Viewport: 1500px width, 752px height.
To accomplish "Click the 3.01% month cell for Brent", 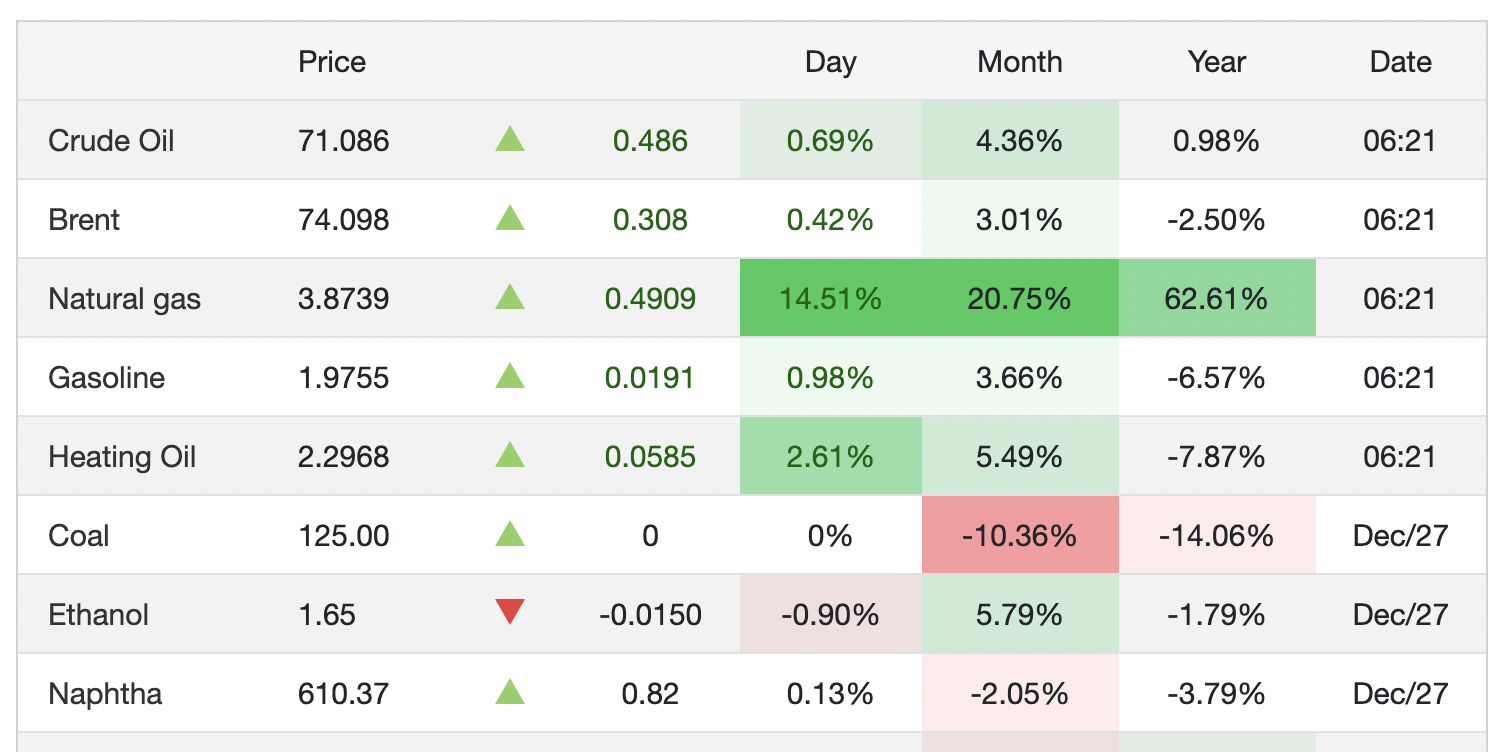I will [1020, 219].
